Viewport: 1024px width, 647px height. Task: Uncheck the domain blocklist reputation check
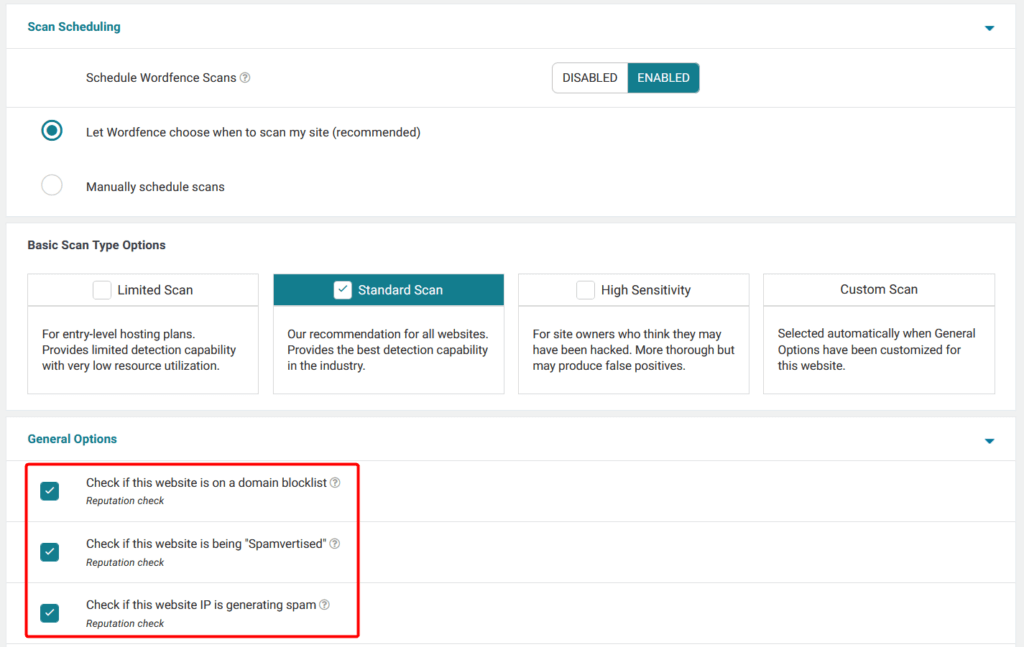point(50,491)
